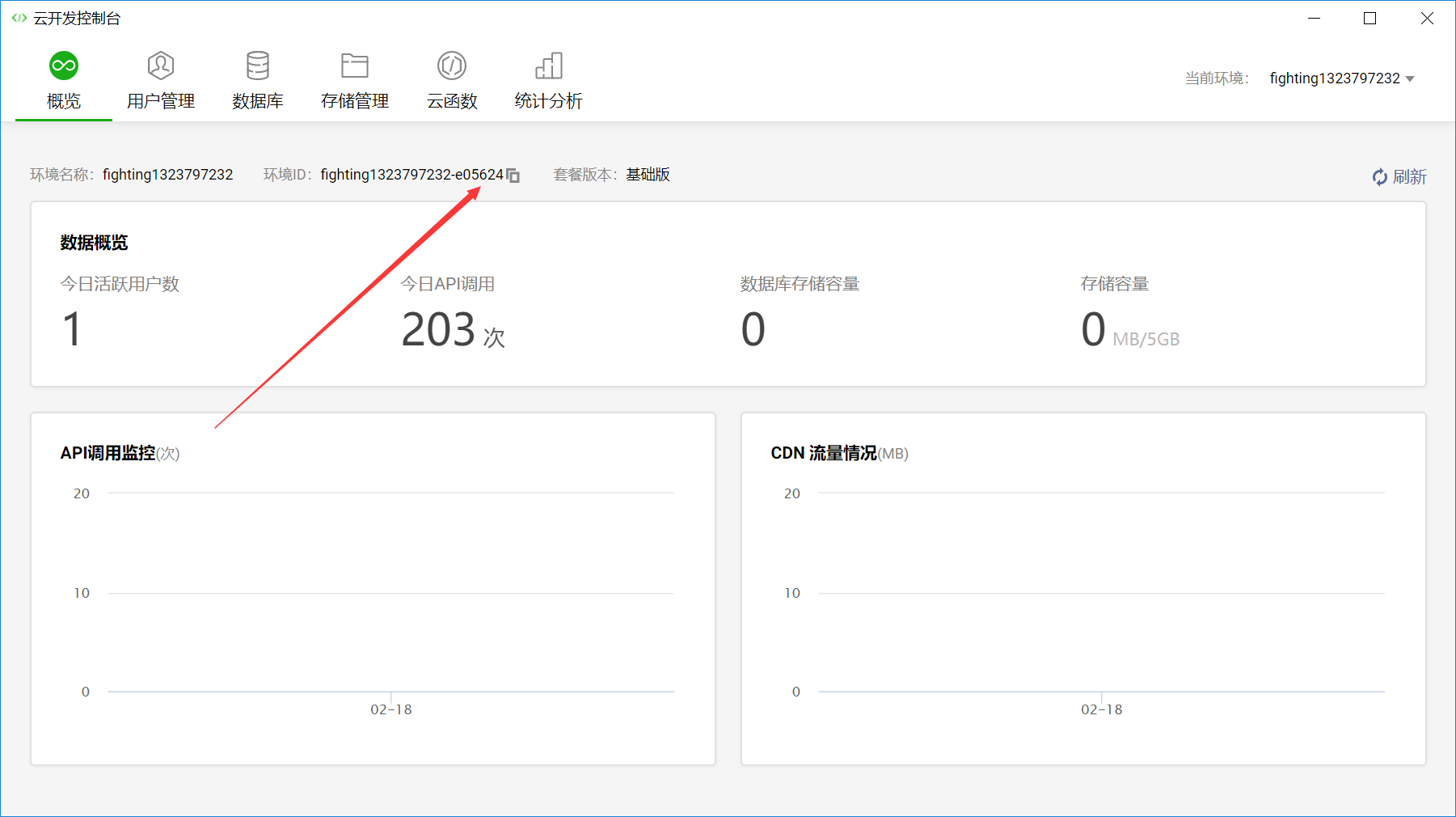The width and height of the screenshot is (1456, 817).
Task: Open the 统计分析 statistics chart icon
Action: tap(549, 66)
